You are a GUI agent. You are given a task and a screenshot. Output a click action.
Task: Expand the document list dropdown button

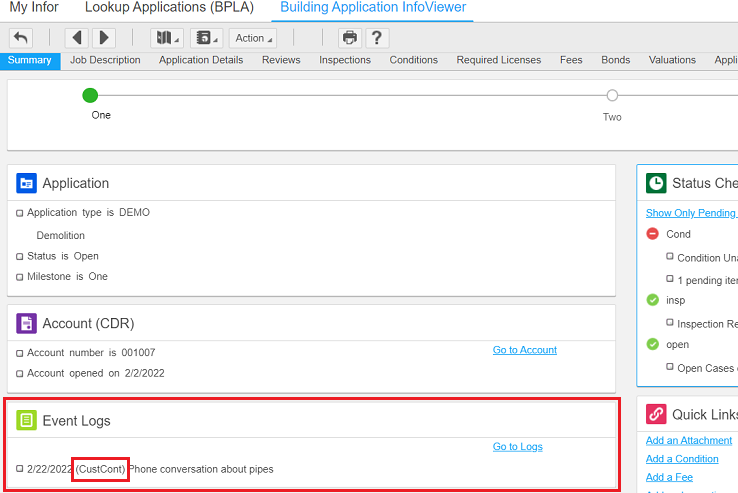click(x=207, y=38)
